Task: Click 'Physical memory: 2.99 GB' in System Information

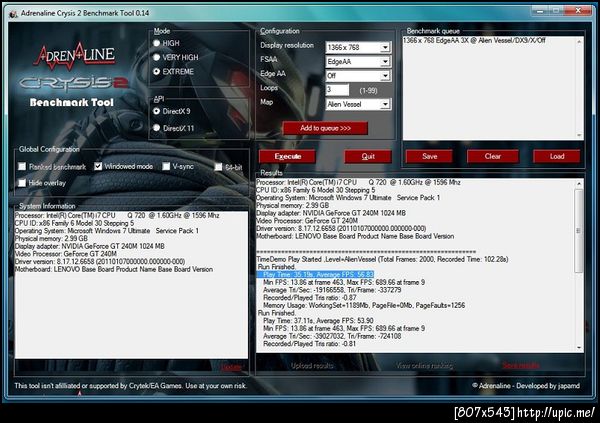Action: click(x=51, y=238)
